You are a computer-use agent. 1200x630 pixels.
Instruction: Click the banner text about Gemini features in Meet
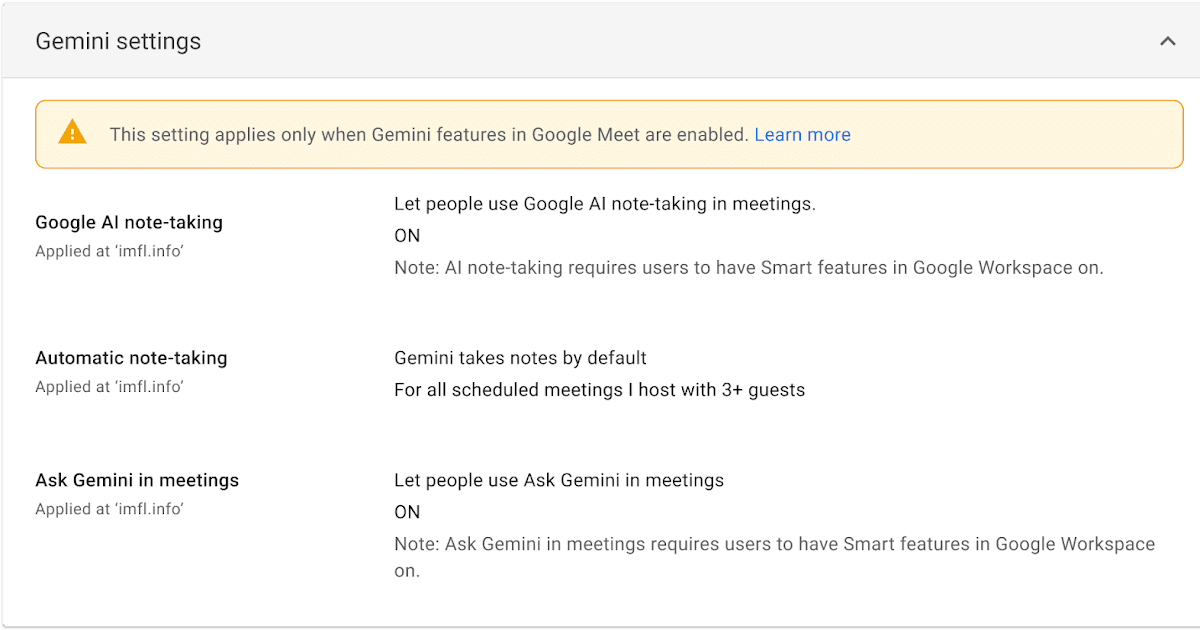[x=429, y=135]
